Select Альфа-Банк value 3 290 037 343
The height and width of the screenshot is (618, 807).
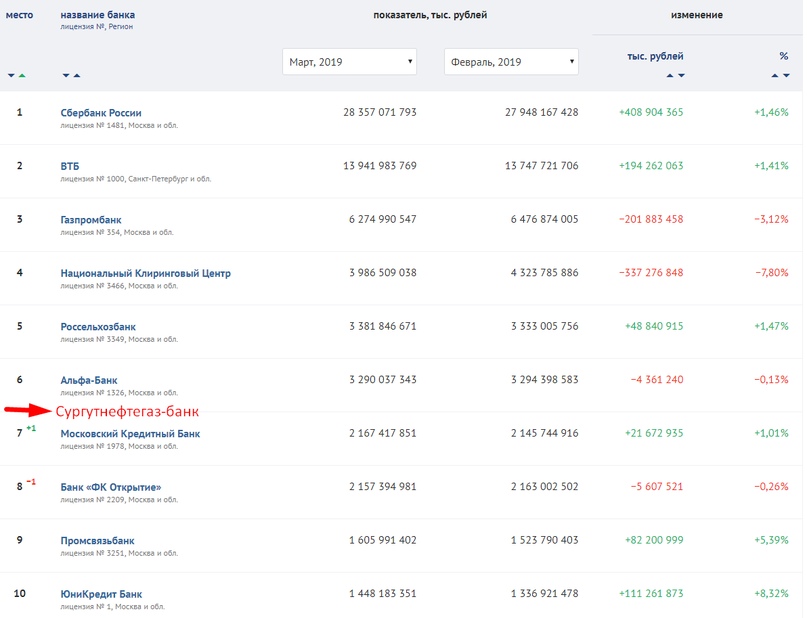383,380
